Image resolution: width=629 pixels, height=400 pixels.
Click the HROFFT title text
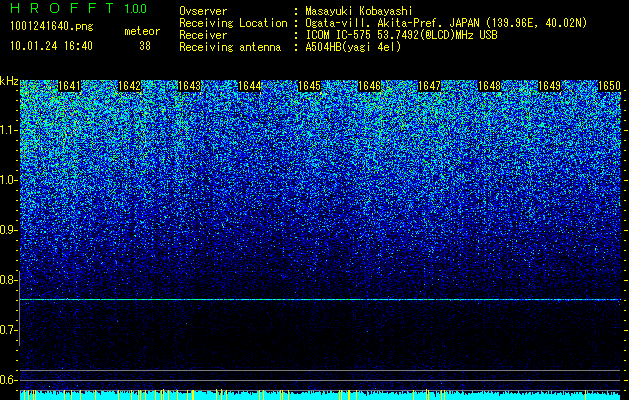tap(62, 8)
